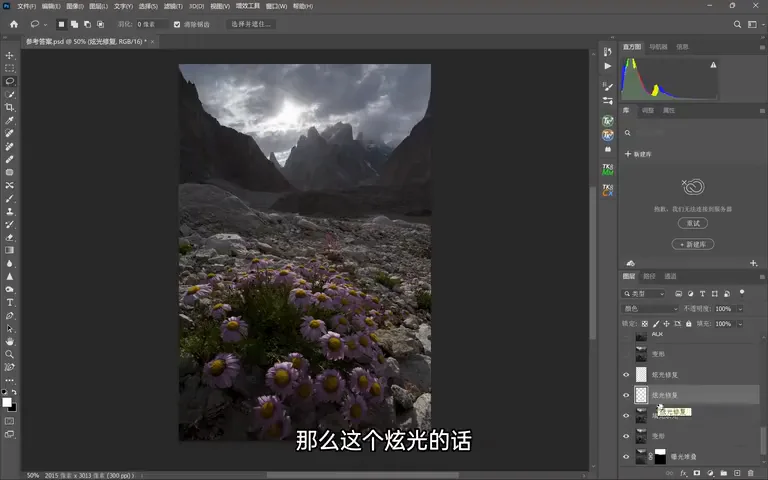Toggle lock transparent pixels
768x480 pixels.
[x=645, y=324]
